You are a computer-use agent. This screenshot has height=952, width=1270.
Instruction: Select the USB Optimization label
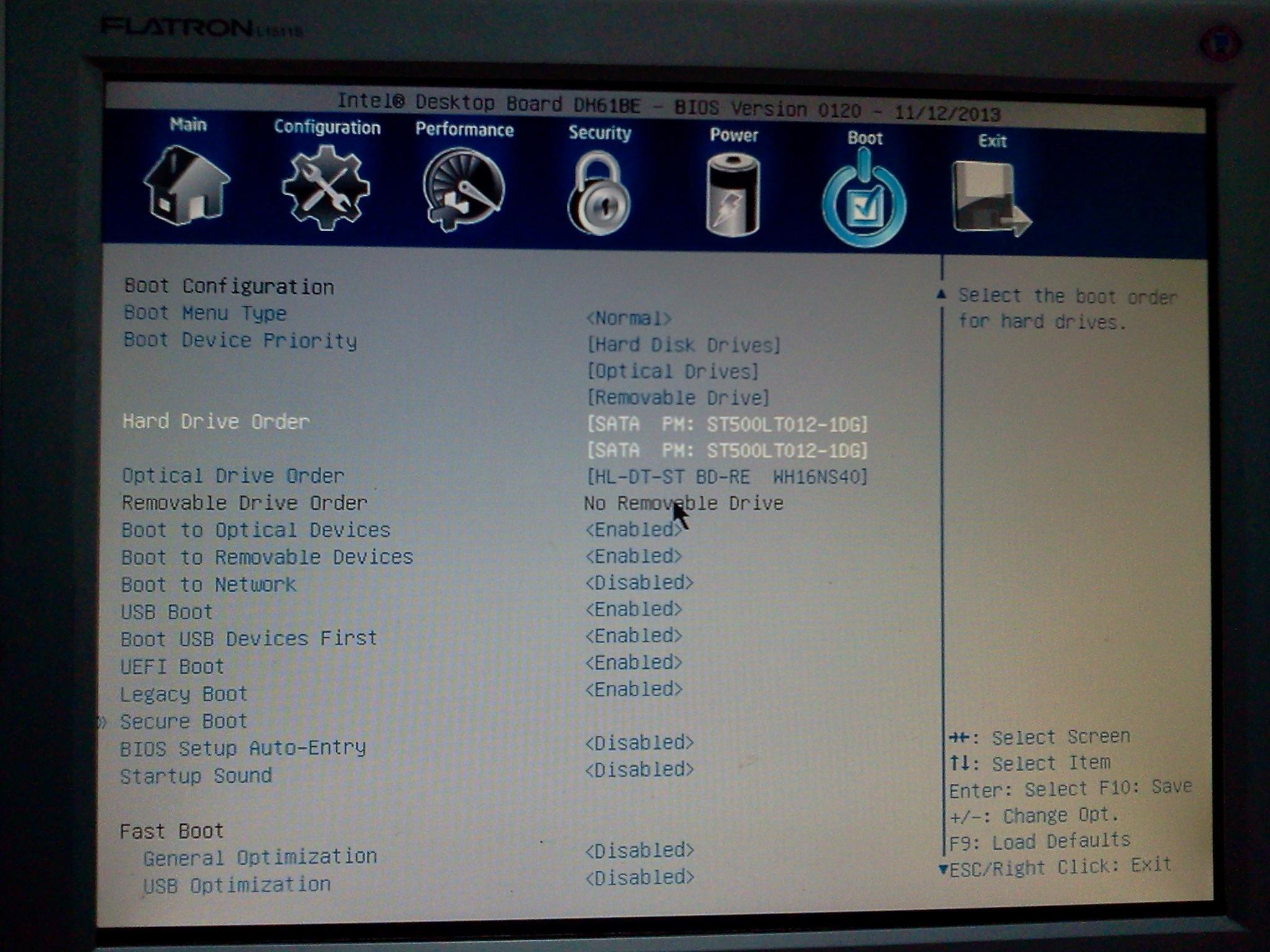pyautogui.click(x=237, y=885)
